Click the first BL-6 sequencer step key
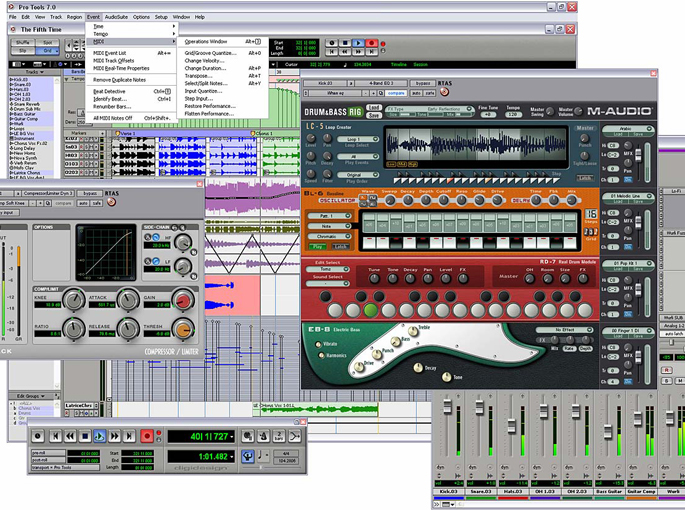 click(370, 243)
